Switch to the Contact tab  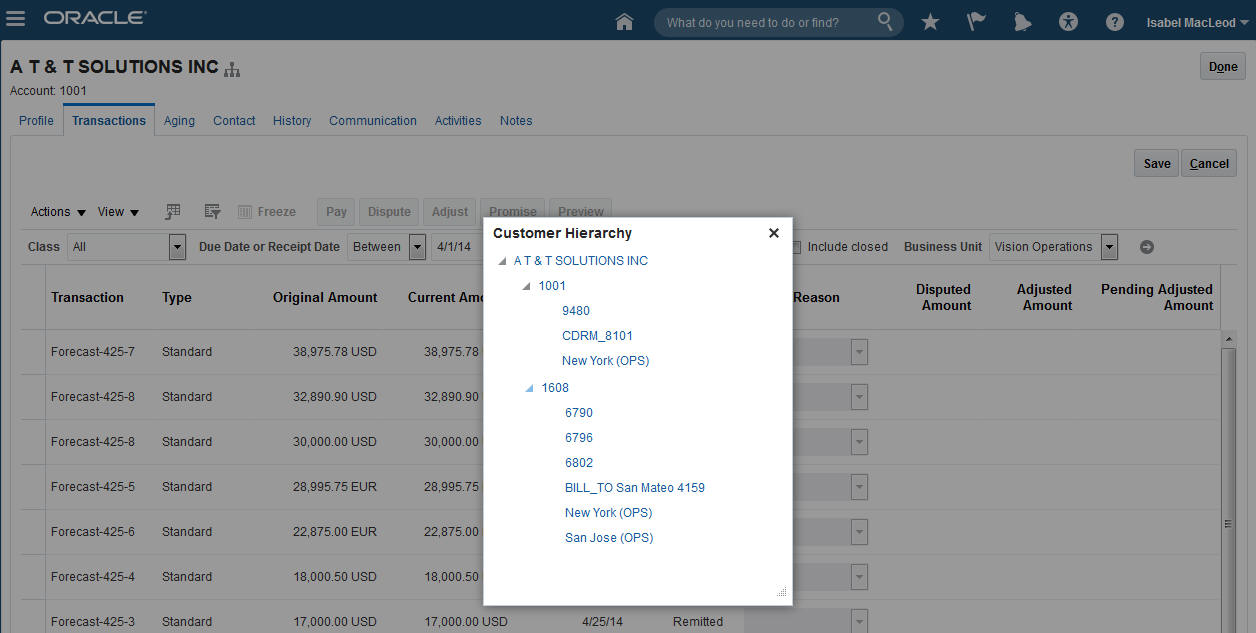pos(234,121)
